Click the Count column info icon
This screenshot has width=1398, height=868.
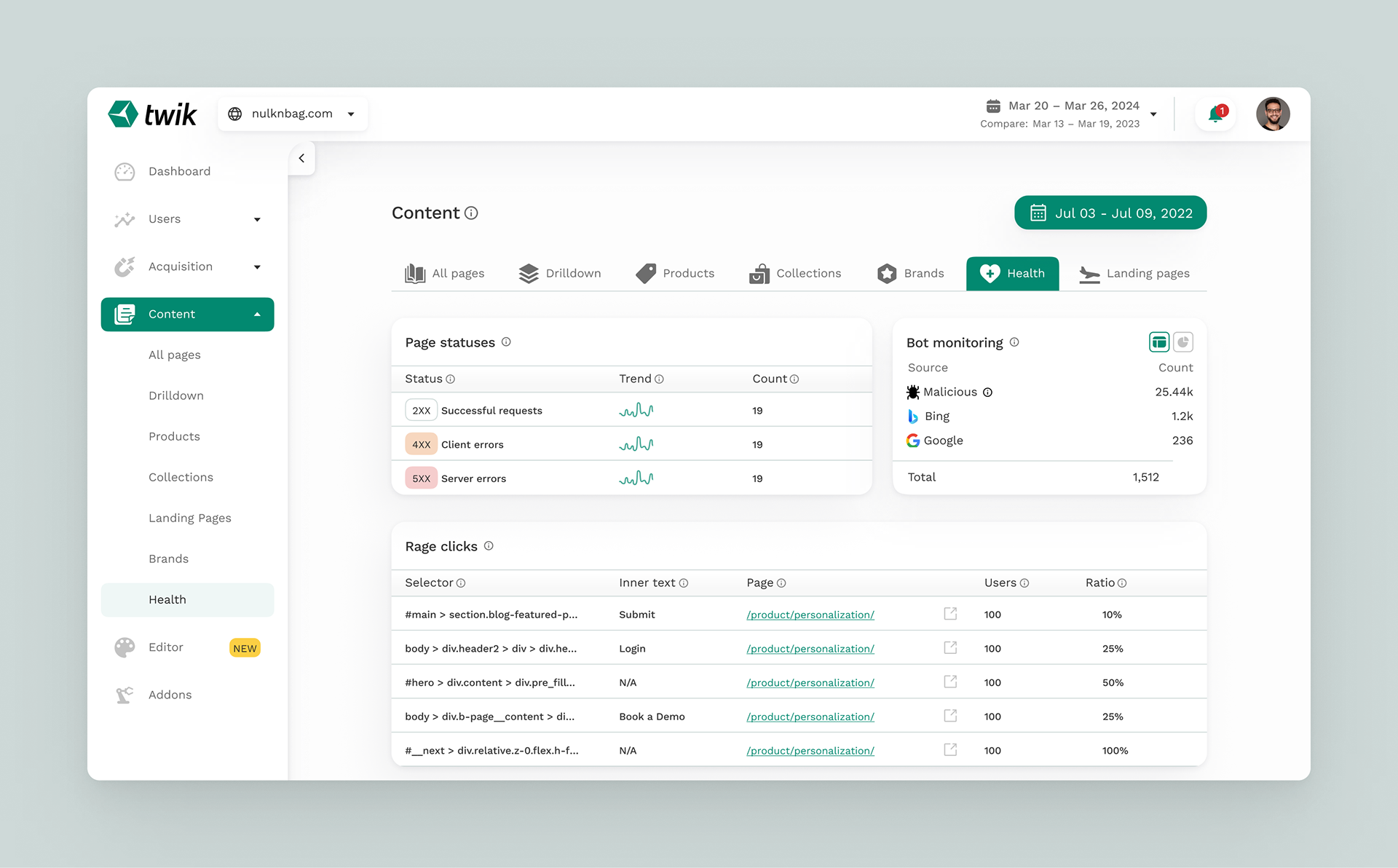794,379
